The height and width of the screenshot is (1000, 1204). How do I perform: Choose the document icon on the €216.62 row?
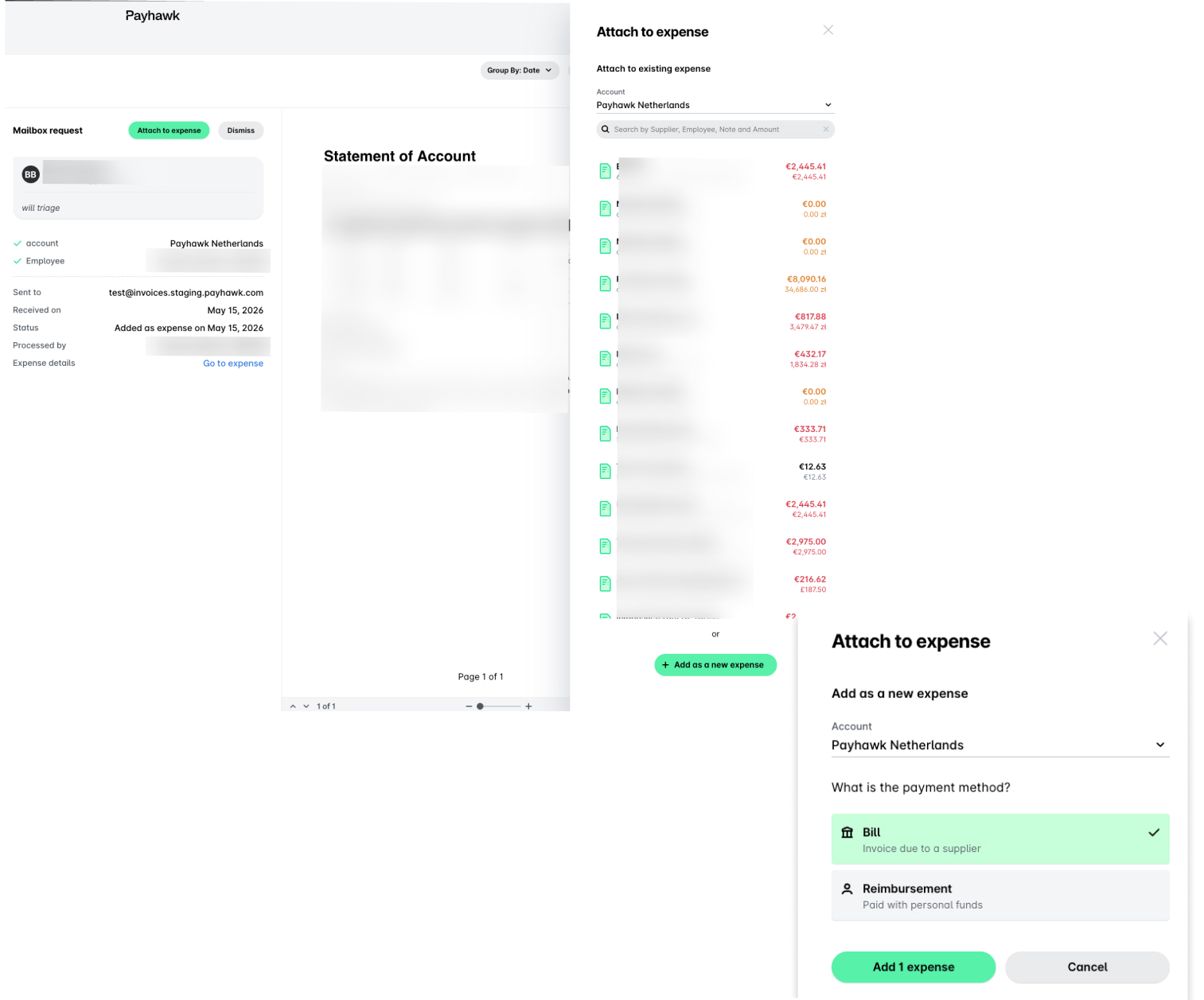tap(605, 583)
